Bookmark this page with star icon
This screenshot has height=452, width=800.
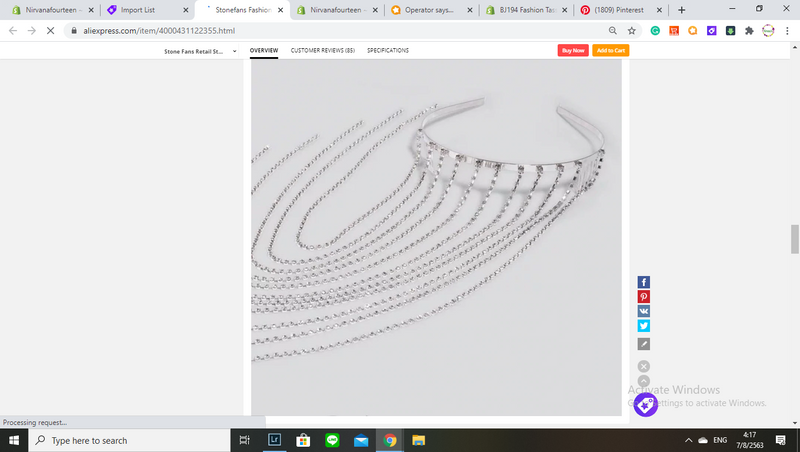(x=632, y=31)
